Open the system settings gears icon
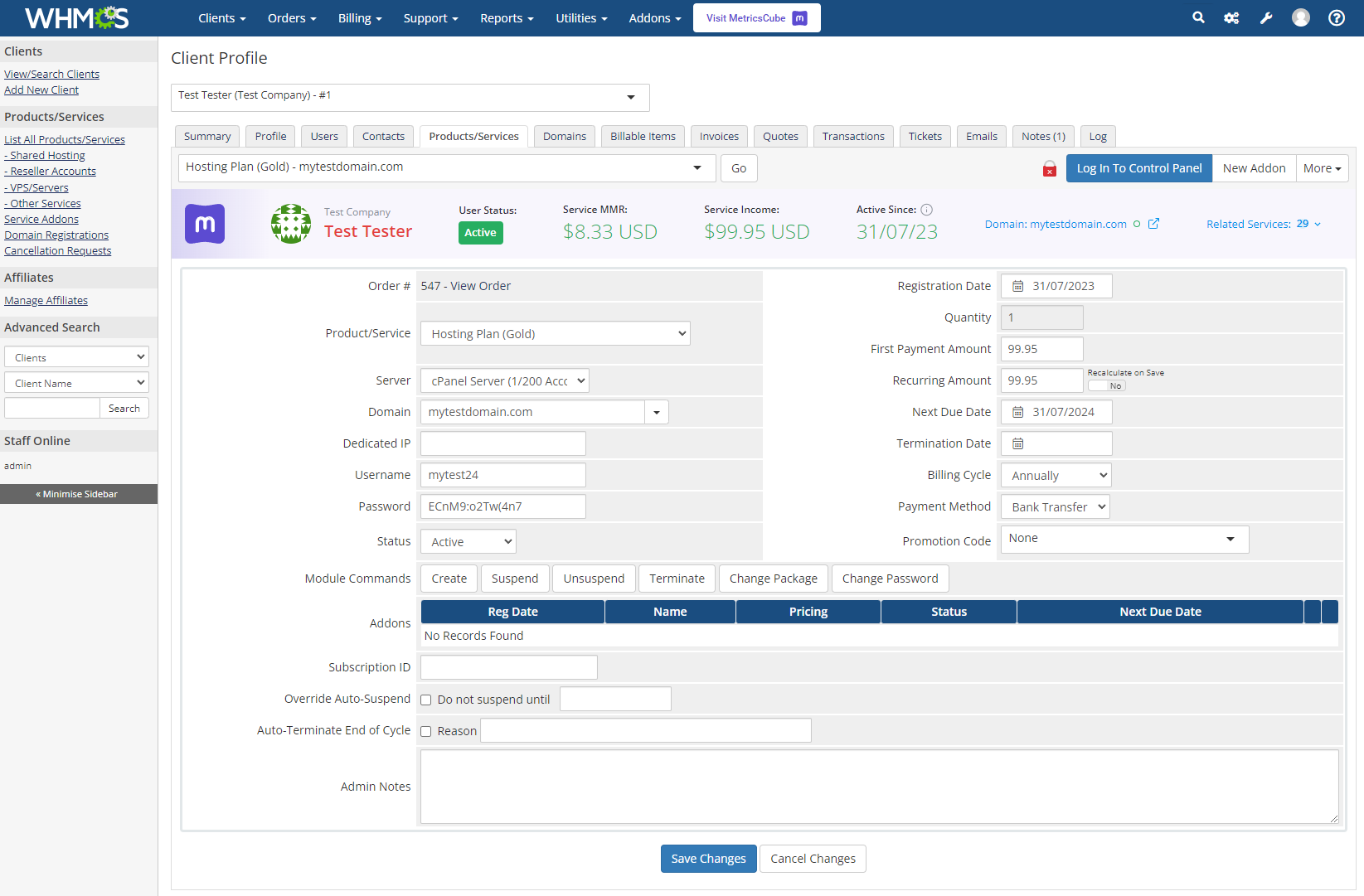The height and width of the screenshot is (896, 1364). 1231,17
